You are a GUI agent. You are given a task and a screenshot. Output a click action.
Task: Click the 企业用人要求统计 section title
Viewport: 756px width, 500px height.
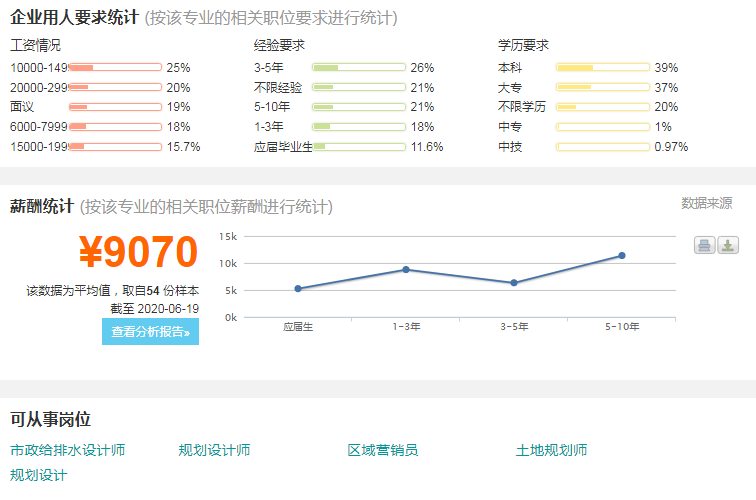pyautogui.click(x=75, y=18)
